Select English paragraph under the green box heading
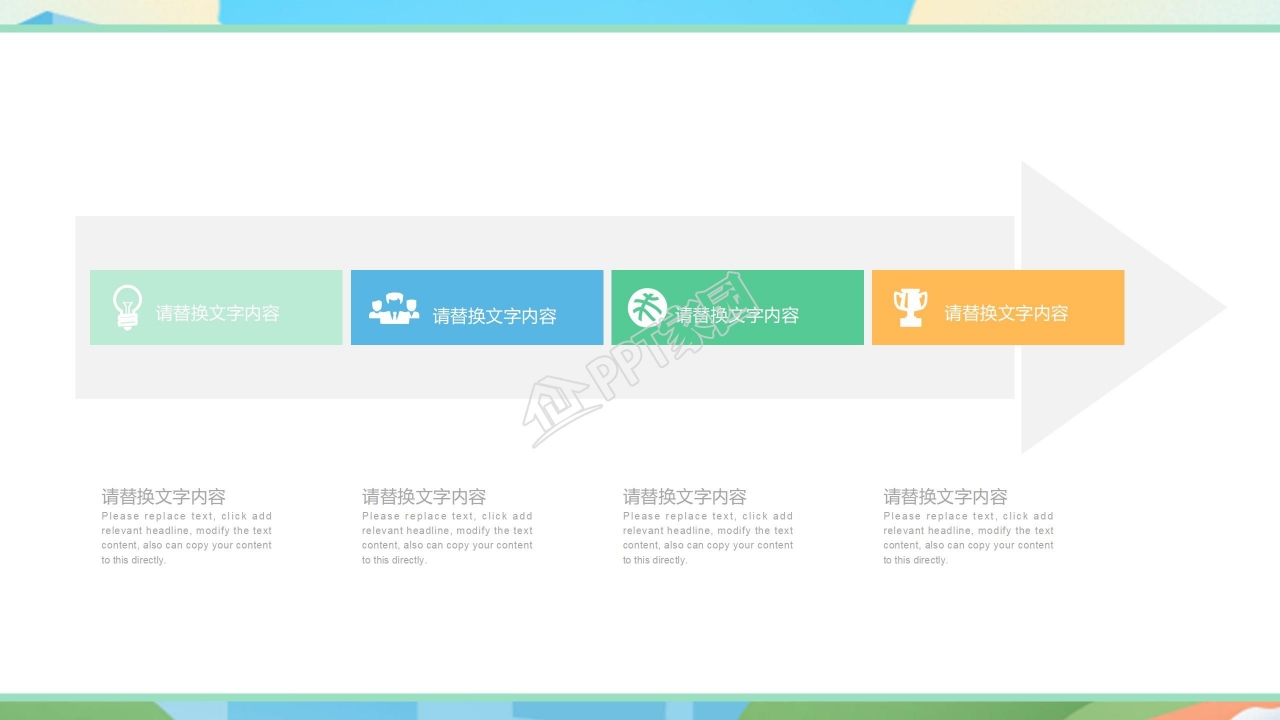Image resolution: width=1280 pixels, height=720 pixels. click(708, 538)
